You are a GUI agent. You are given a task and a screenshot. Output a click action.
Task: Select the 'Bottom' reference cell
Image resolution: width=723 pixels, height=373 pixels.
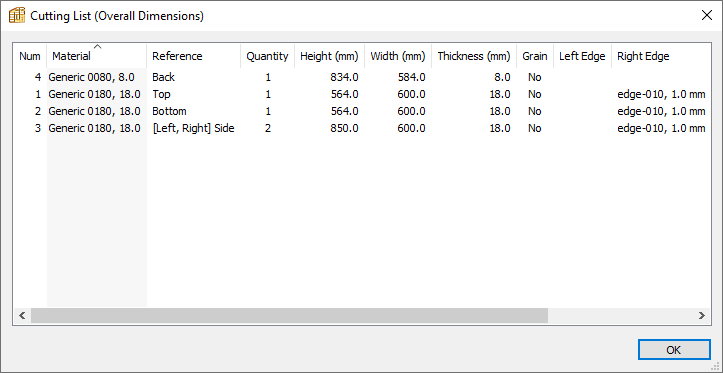click(169, 112)
